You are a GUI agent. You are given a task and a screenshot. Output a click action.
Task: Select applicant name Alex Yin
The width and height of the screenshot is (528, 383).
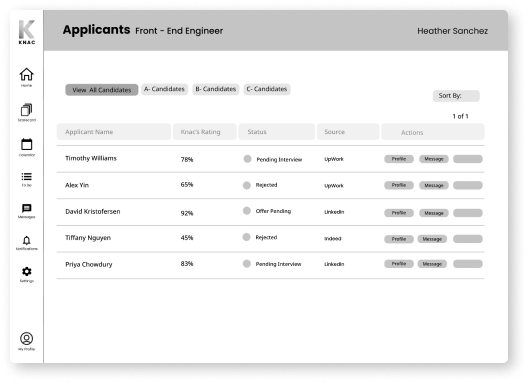coord(77,185)
